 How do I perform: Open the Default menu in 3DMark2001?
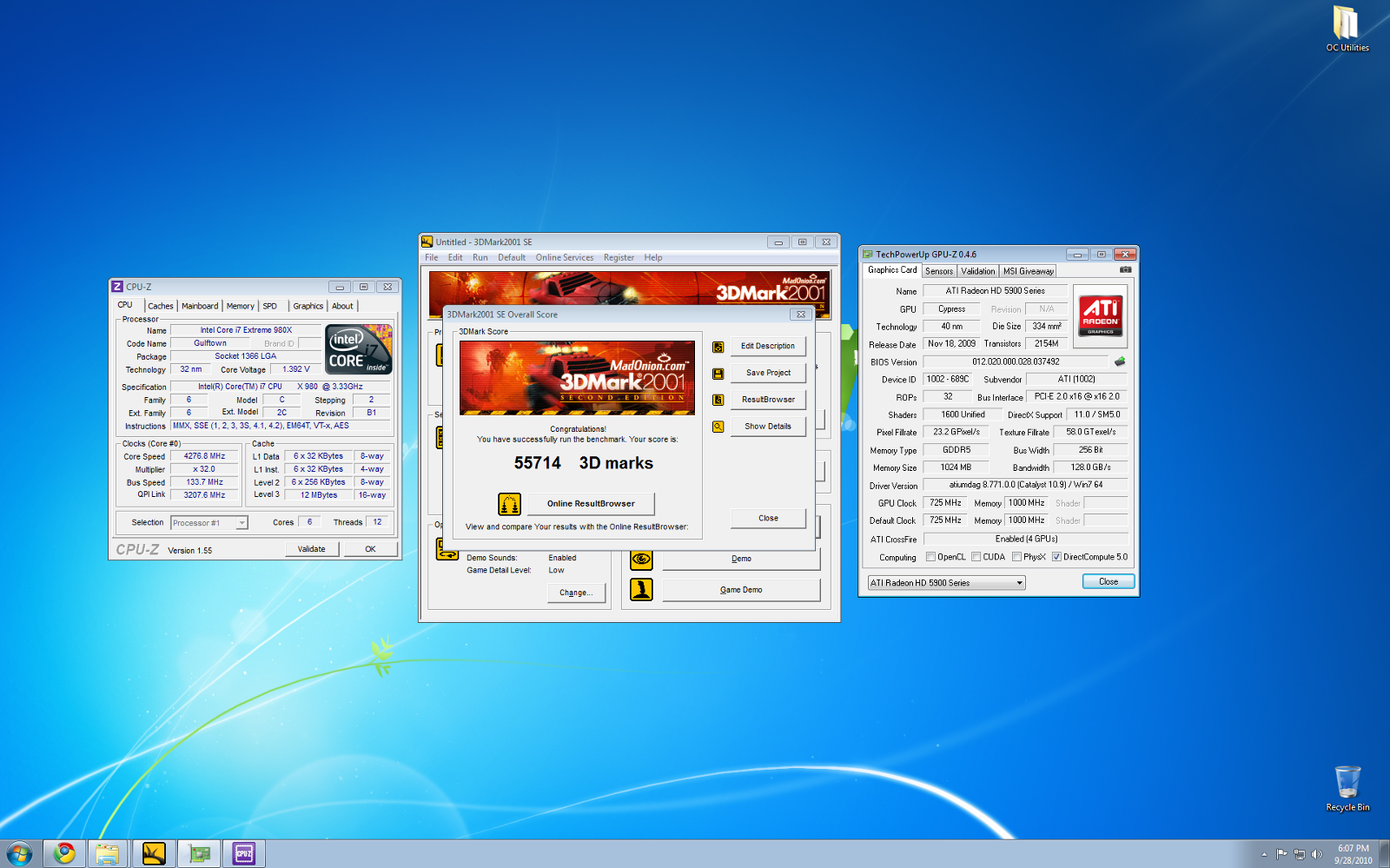[x=512, y=257]
